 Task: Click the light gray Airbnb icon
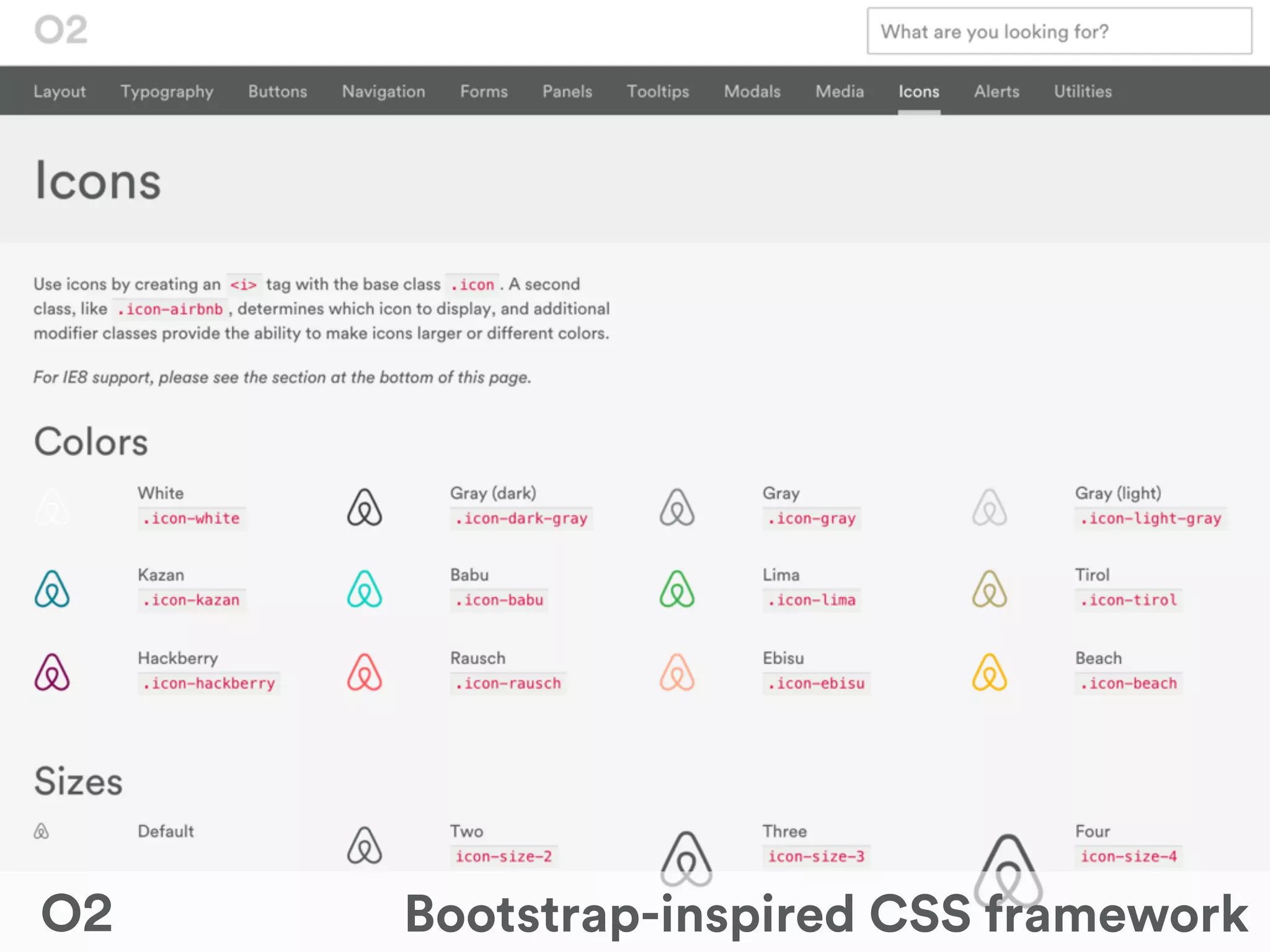[990, 507]
